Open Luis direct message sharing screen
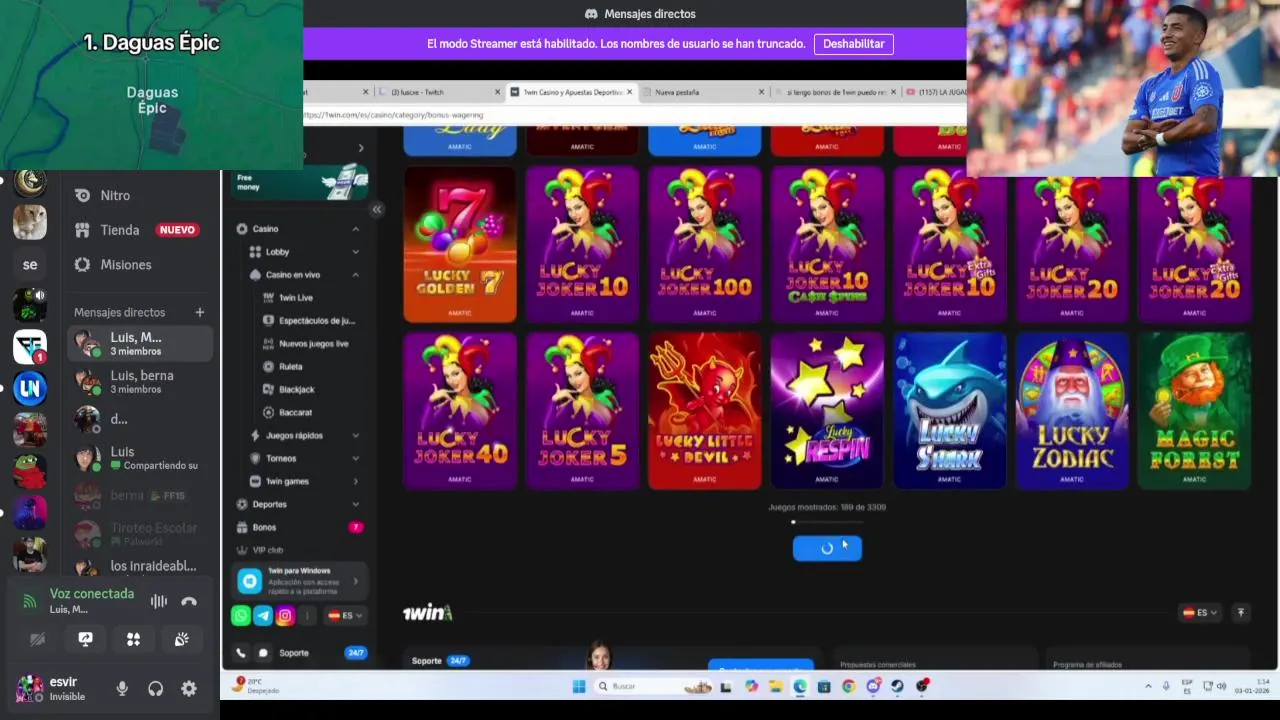Image resolution: width=1280 pixels, height=720 pixels. [x=141, y=458]
